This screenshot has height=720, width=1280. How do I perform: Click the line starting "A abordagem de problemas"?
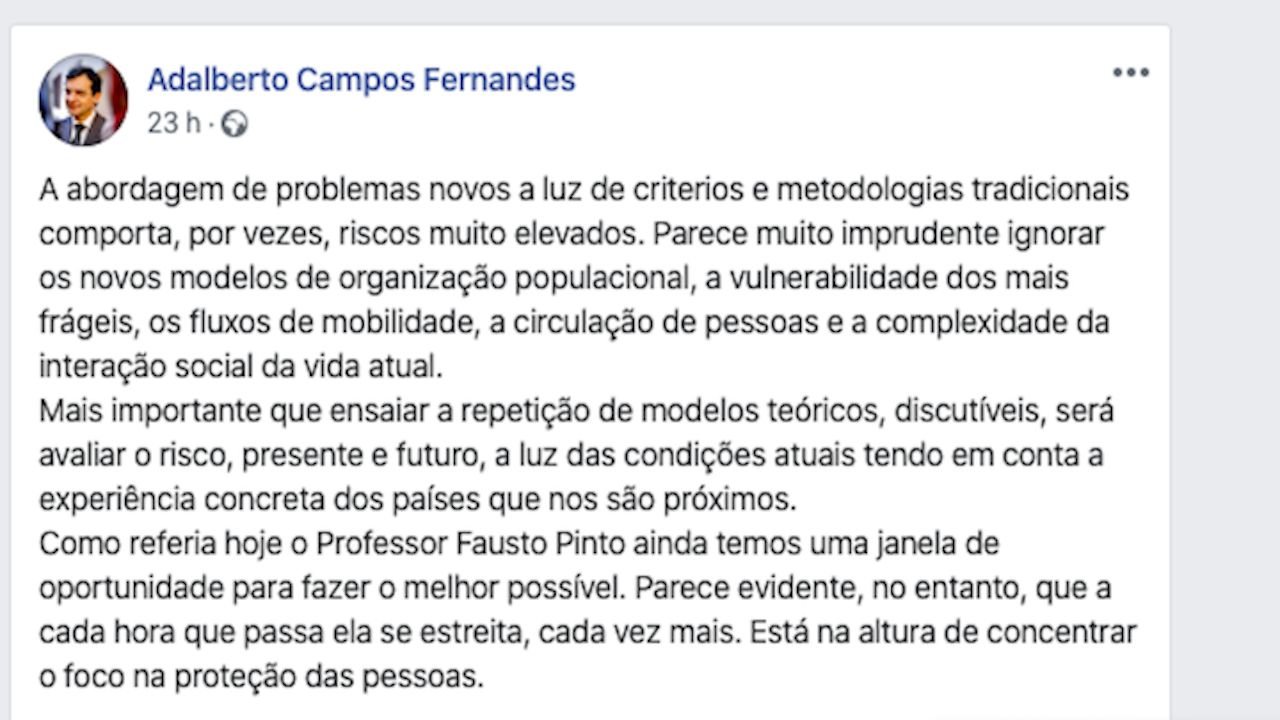pos(584,189)
